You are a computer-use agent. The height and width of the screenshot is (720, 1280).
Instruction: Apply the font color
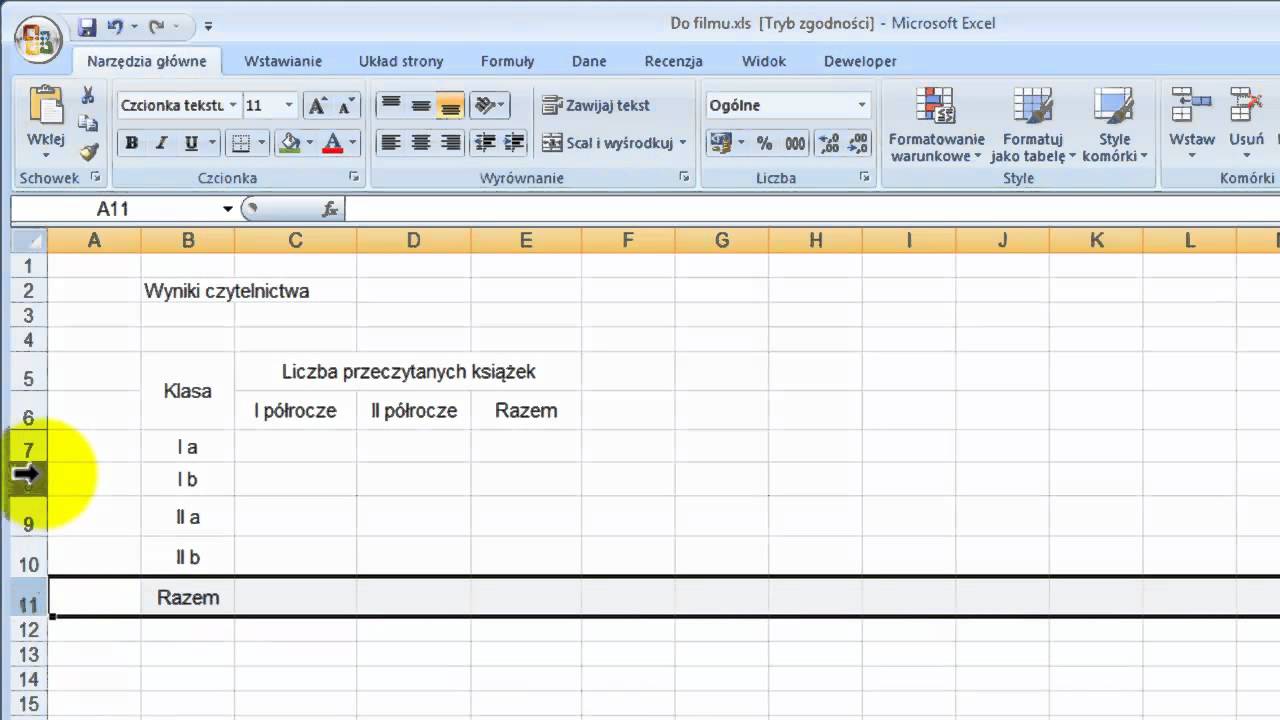[333, 143]
